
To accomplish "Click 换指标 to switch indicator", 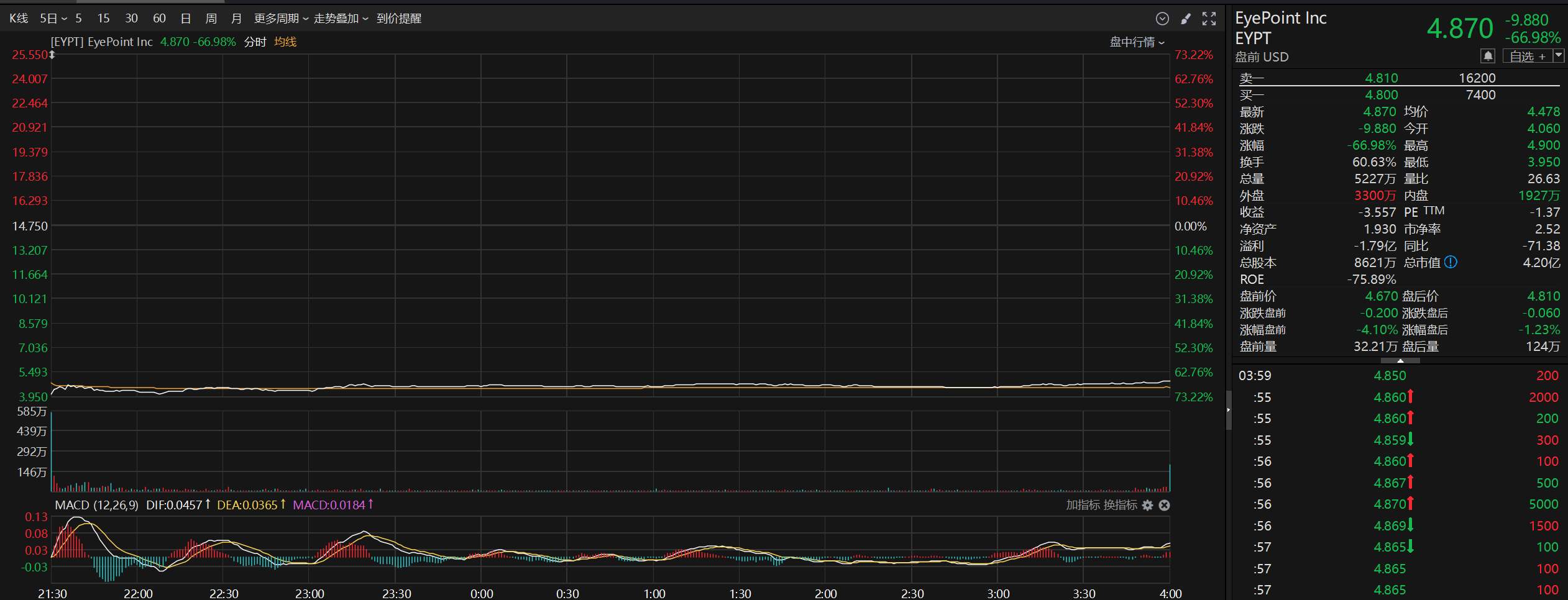I will (x=1120, y=506).
